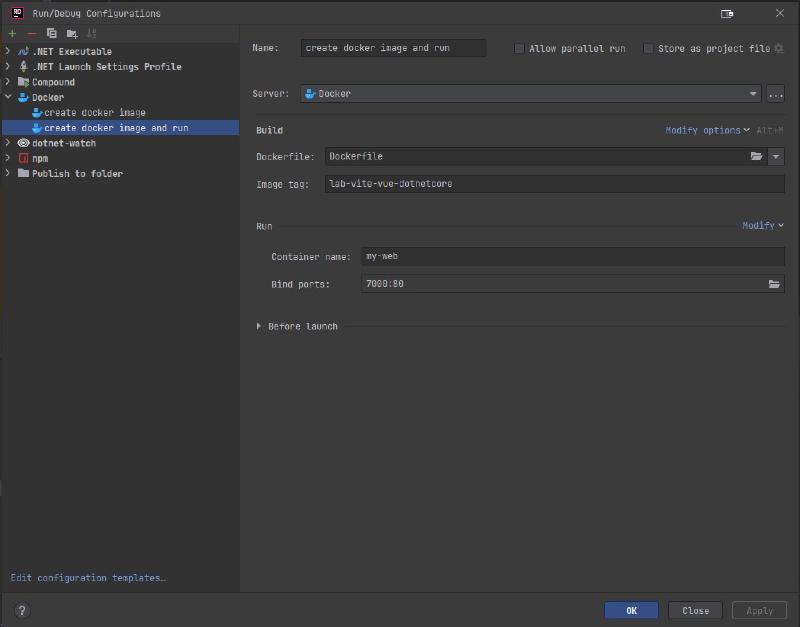
Task: Open Edit configuration templates link
Action: pos(88,578)
